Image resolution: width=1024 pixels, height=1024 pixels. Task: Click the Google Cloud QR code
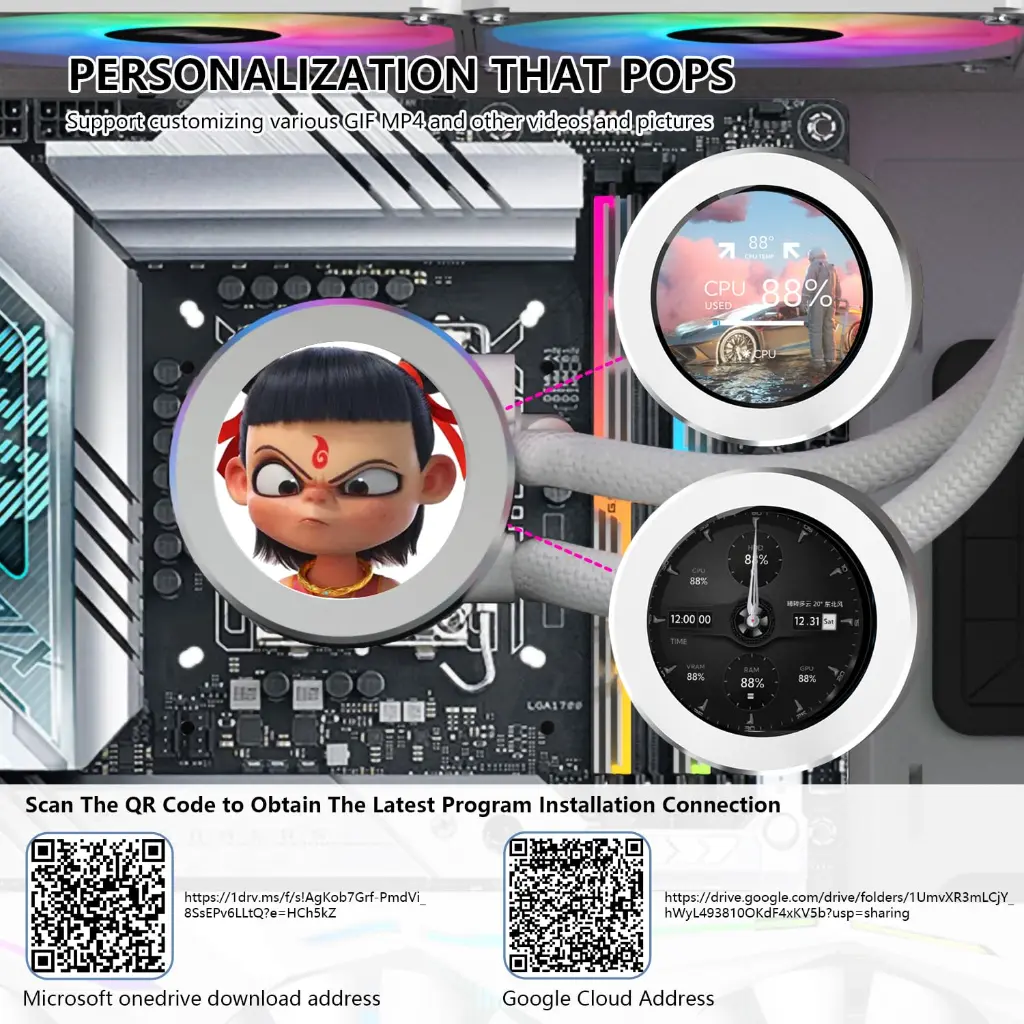(x=577, y=905)
